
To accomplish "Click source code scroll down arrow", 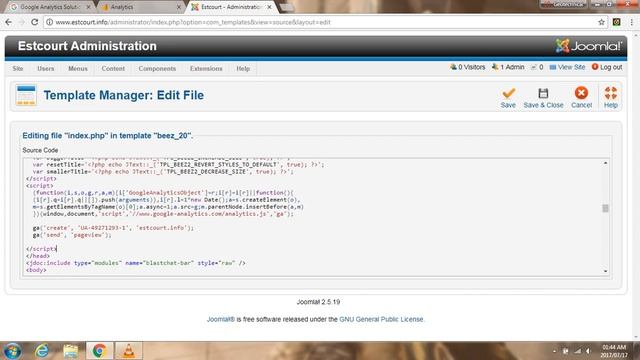I will pyautogui.click(x=605, y=271).
